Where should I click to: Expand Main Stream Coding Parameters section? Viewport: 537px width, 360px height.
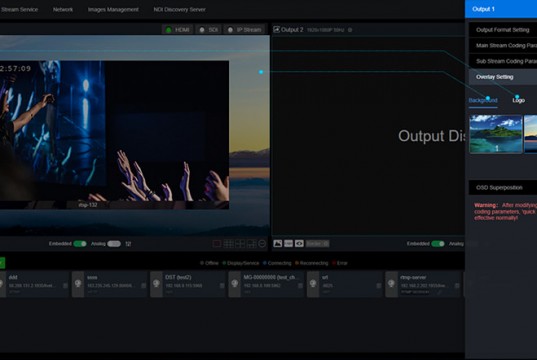pos(503,46)
